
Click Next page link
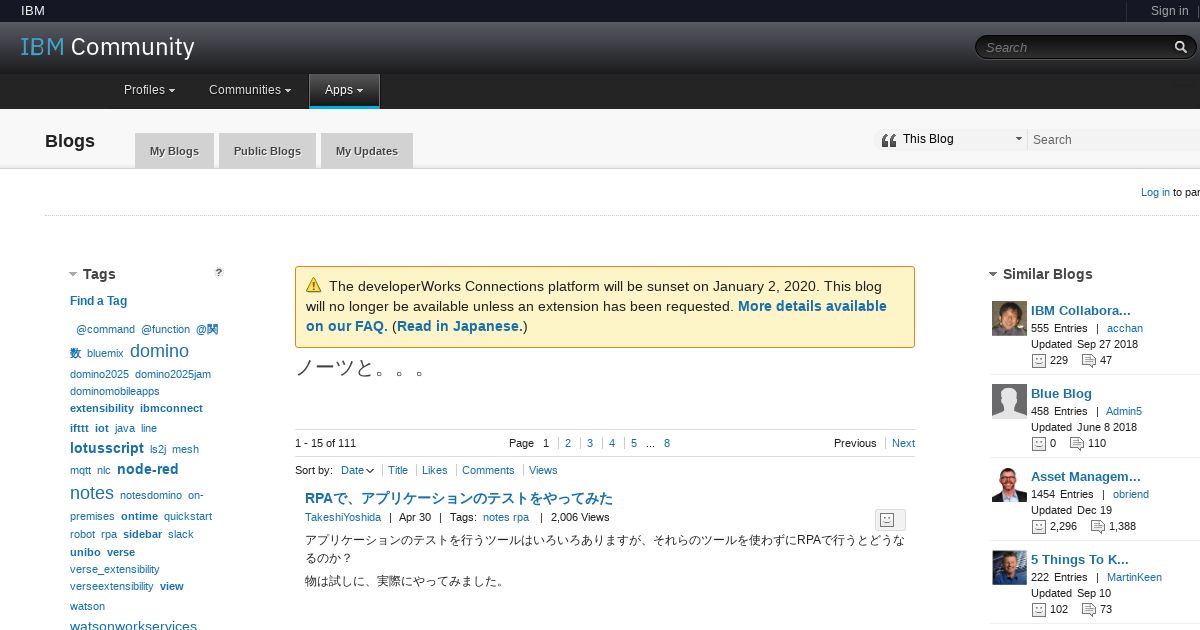(903, 443)
